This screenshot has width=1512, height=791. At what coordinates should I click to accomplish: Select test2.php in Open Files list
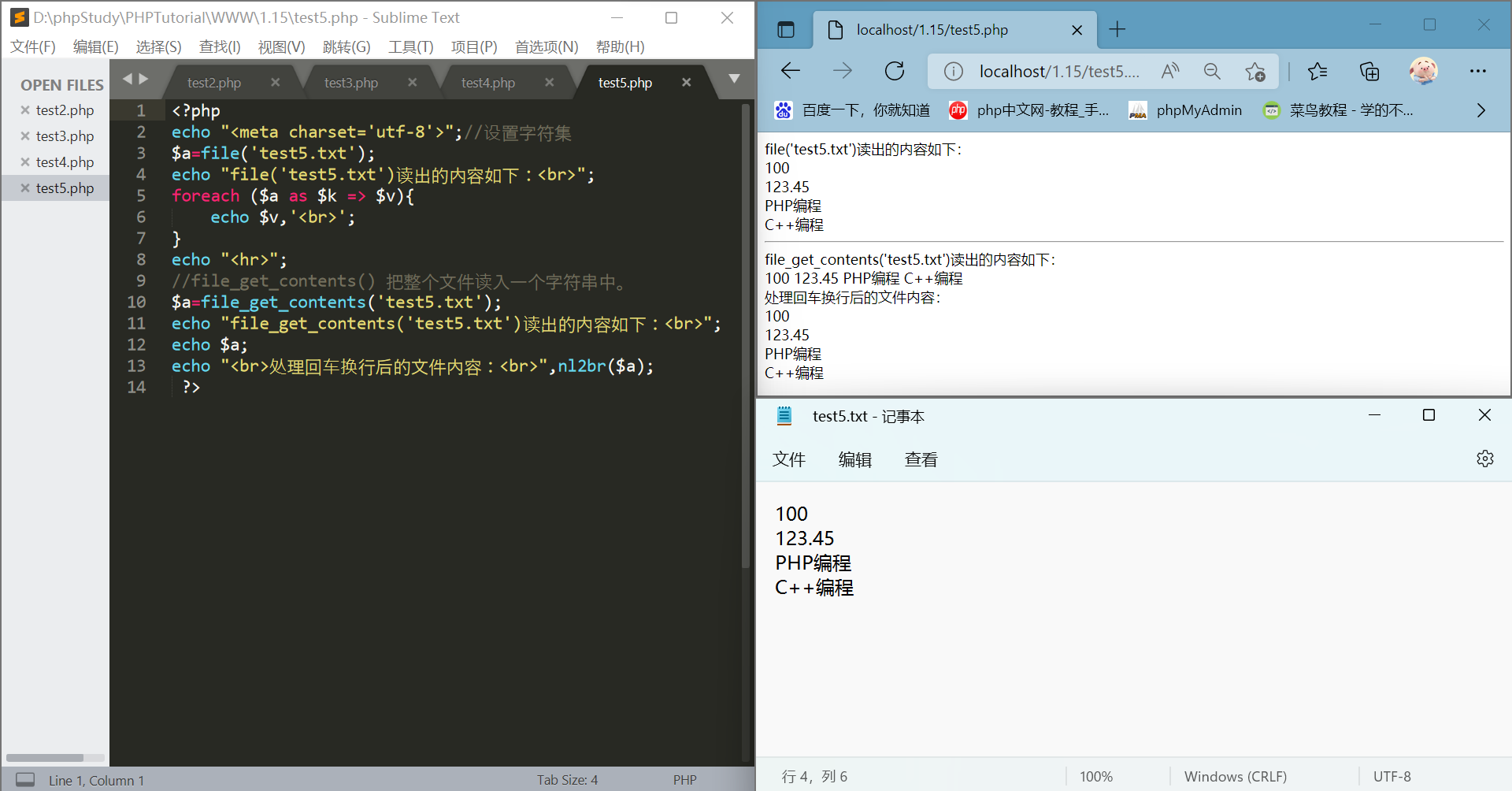[65, 110]
